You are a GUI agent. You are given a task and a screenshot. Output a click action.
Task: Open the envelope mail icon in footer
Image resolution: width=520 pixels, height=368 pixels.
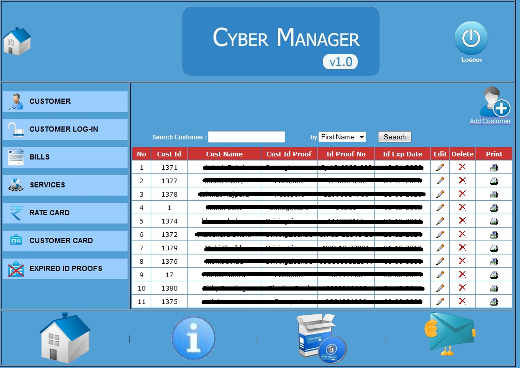pyautogui.click(x=450, y=334)
